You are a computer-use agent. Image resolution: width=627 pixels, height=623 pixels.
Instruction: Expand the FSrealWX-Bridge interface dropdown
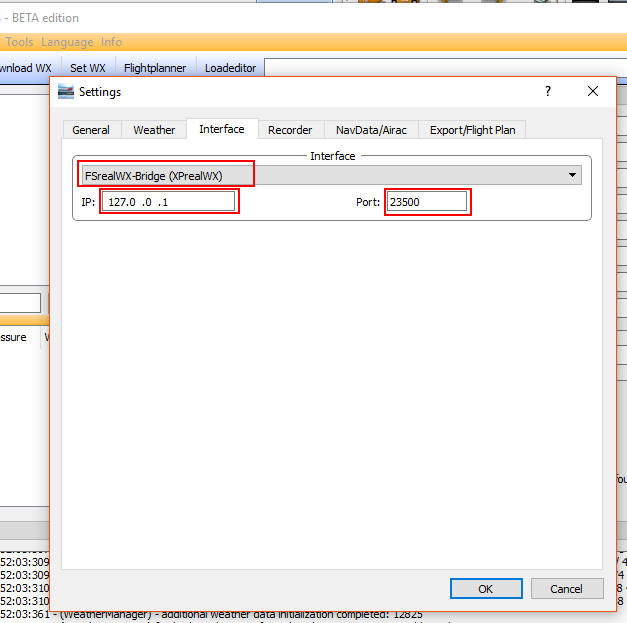[x=331, y=176]
